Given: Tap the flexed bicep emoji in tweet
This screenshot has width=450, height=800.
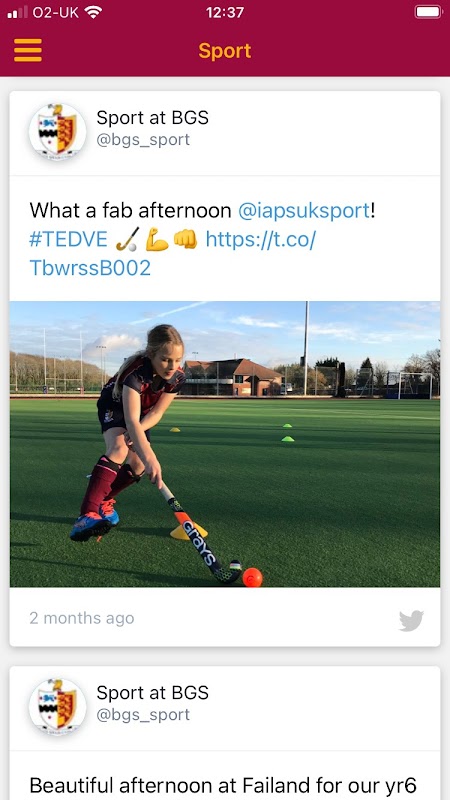Looking at the screenshot, I should (157, 239).
